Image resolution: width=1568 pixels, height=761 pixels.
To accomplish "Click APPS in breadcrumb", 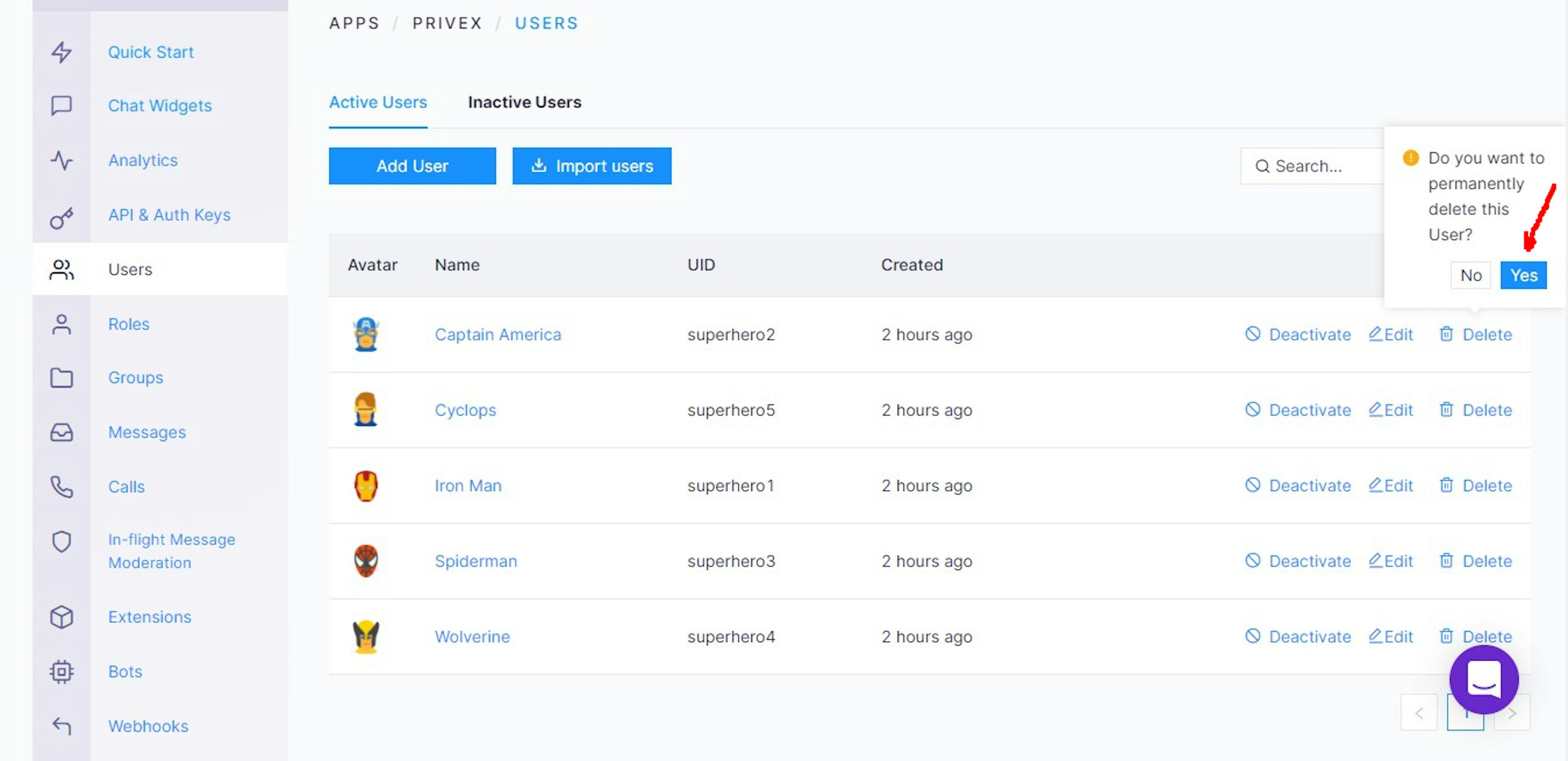I will point(354,23).
